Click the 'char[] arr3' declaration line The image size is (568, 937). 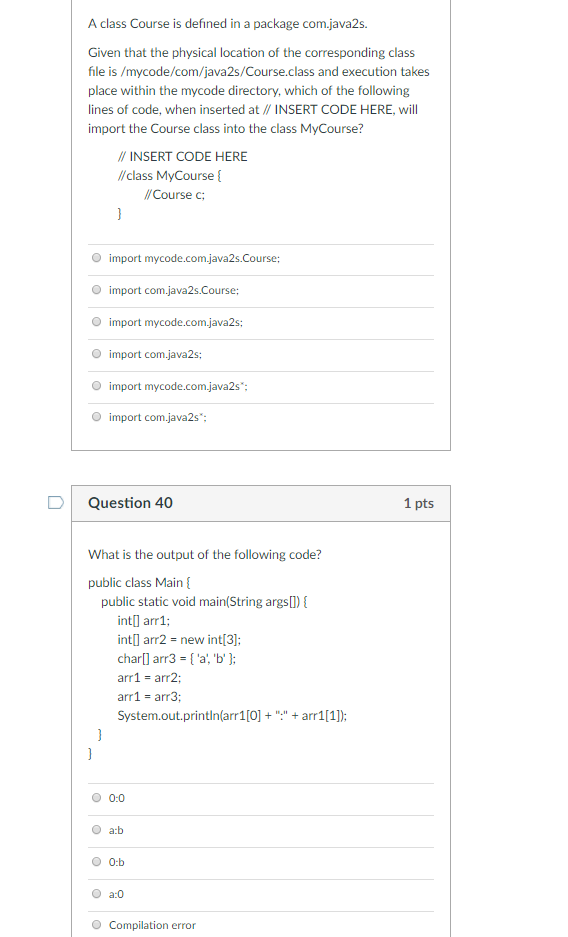point(177,659)
